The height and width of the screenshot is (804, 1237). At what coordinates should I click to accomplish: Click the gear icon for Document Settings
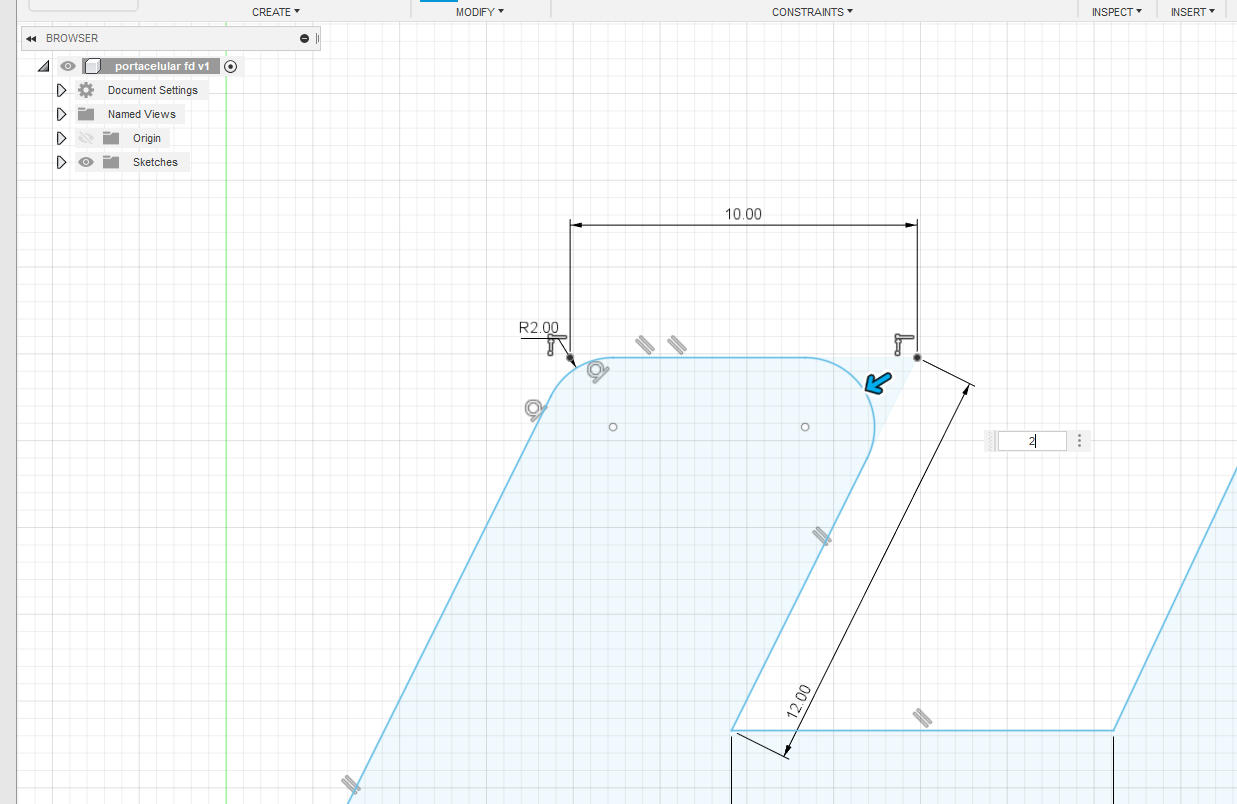pyautogui.click(x=86, y=90)
